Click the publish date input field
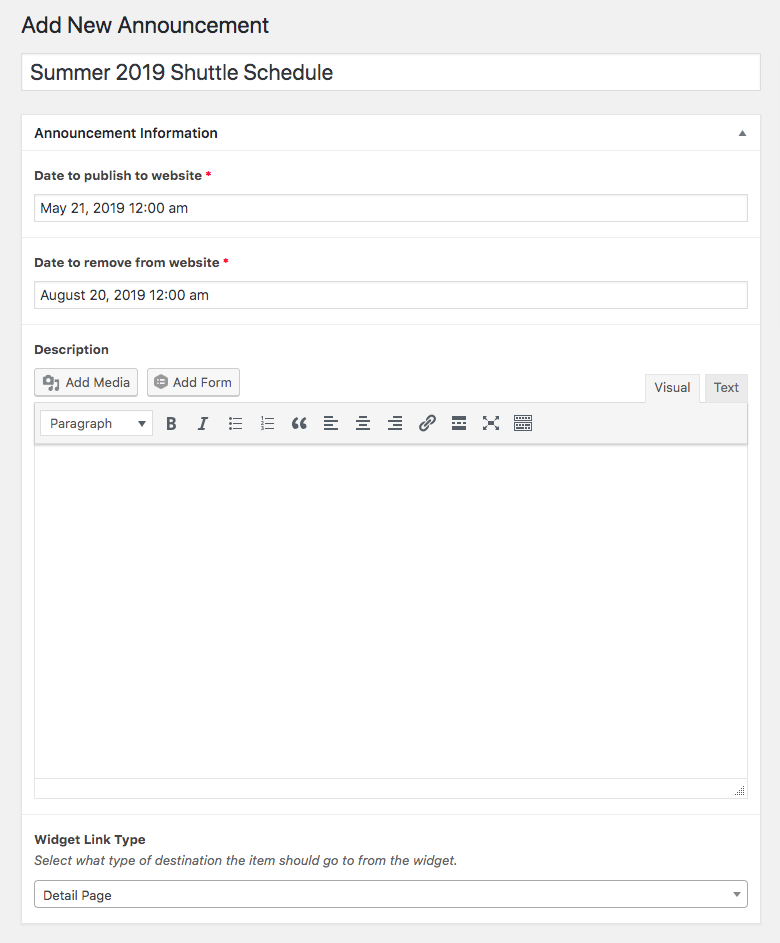 (391, 208)
